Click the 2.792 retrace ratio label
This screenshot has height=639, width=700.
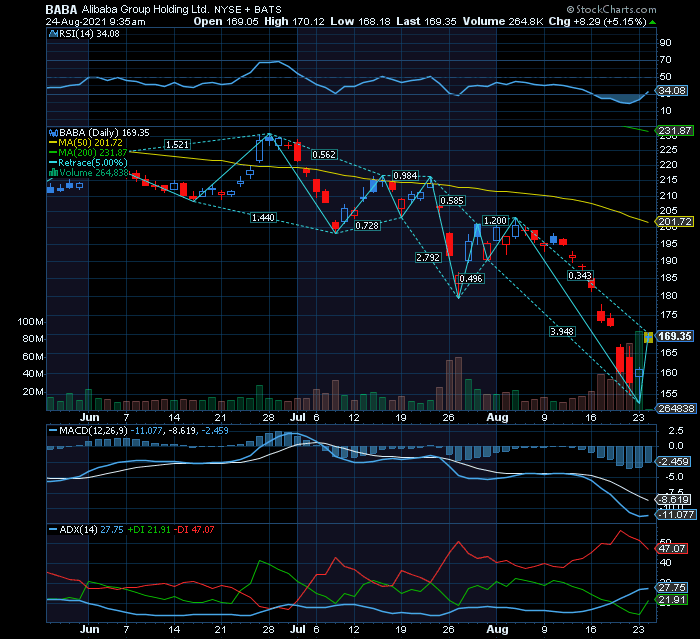pos(429,257)
